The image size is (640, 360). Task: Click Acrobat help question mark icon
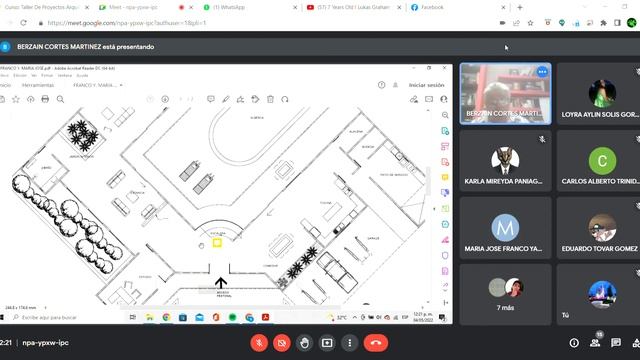tap(381, 85)
